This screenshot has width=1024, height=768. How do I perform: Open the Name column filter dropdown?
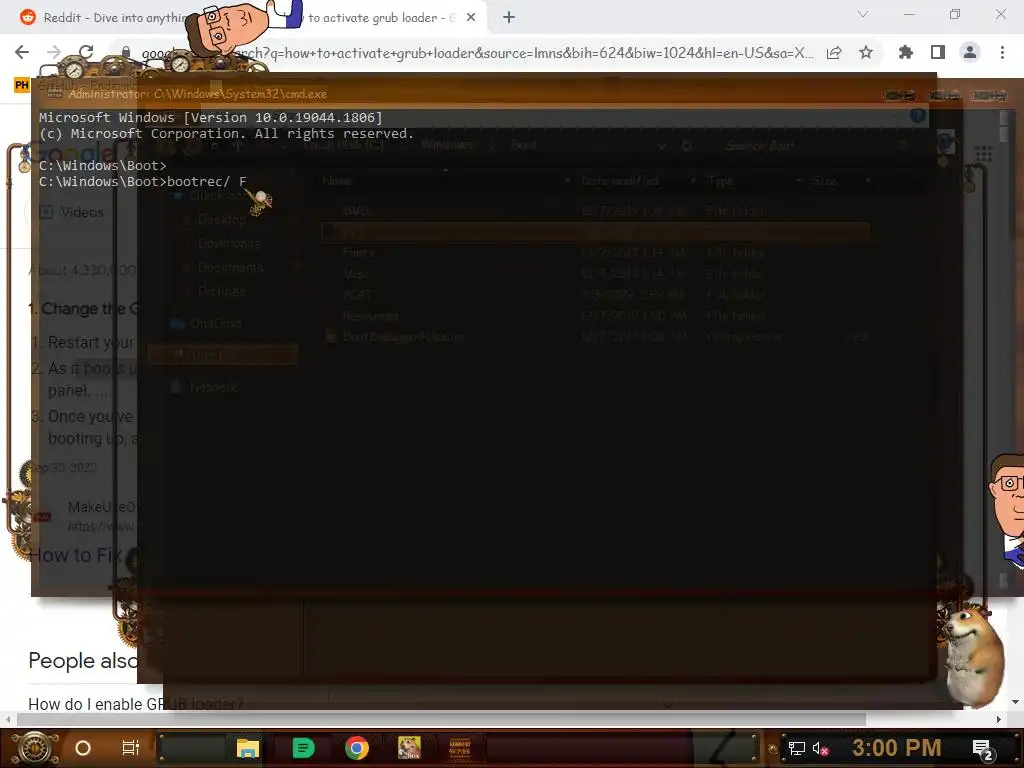point(567,181)
